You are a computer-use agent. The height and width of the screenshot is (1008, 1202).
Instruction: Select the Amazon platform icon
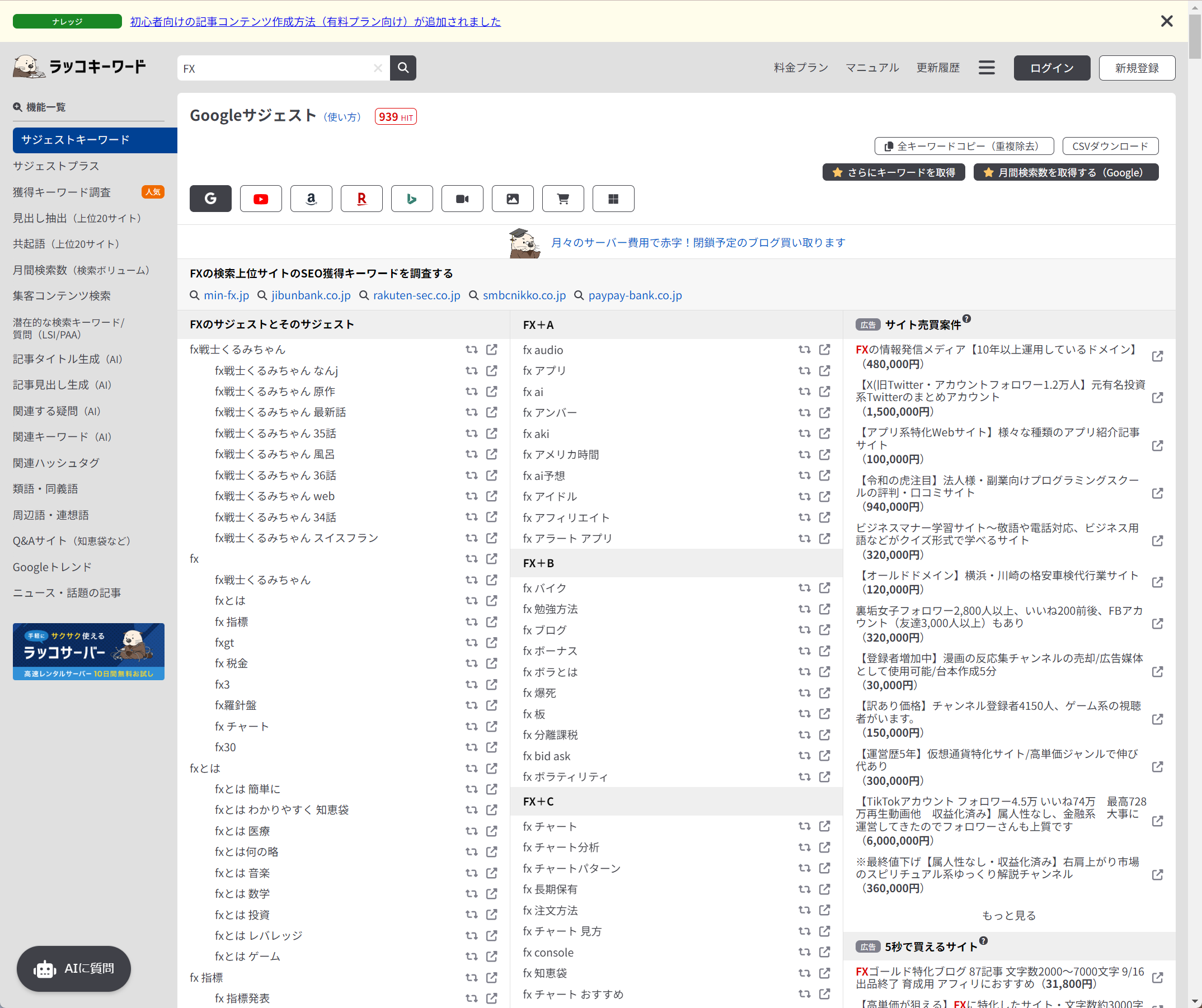point(311,199)
